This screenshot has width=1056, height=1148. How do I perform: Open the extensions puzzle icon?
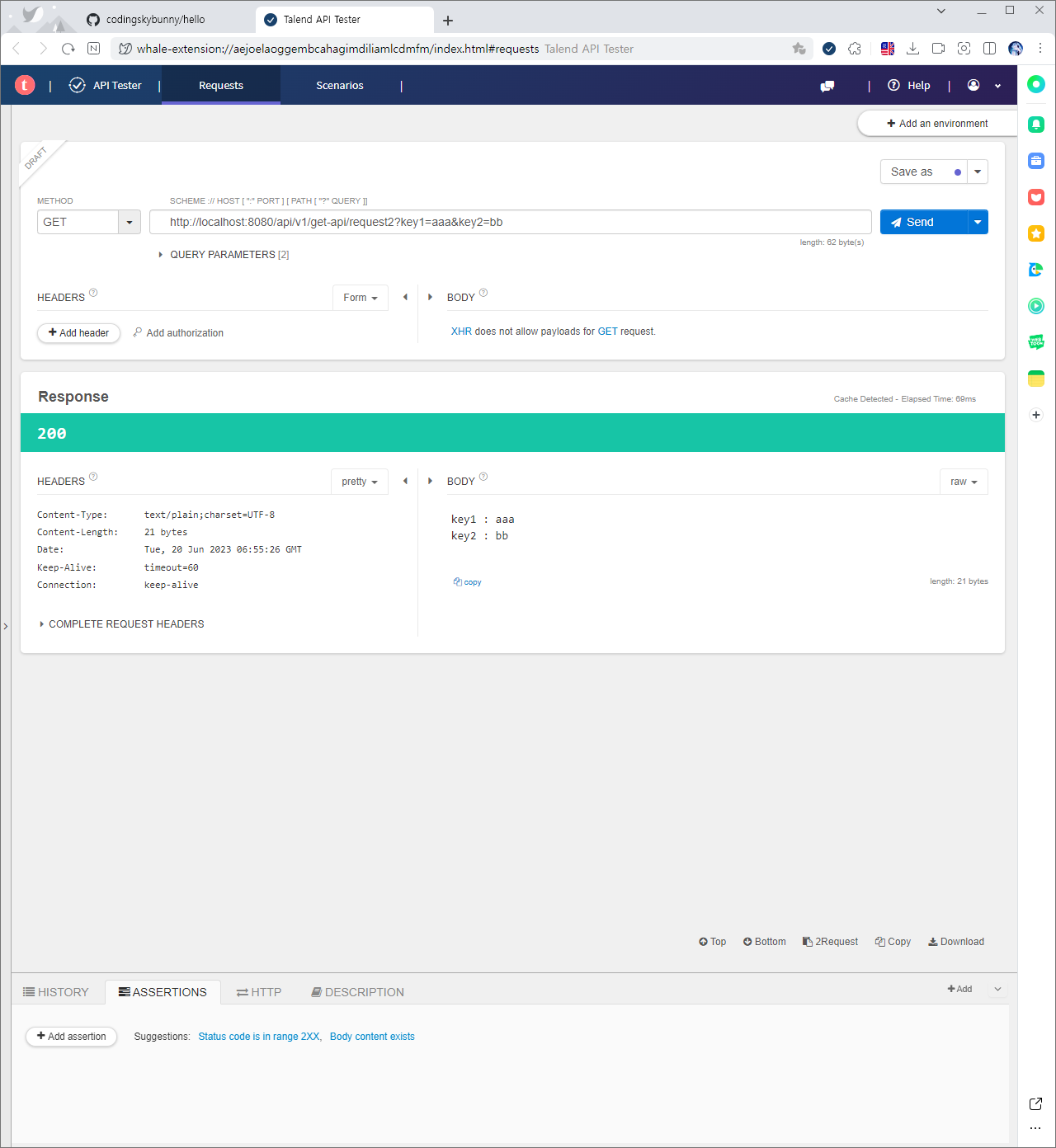(x=855, y=49)
